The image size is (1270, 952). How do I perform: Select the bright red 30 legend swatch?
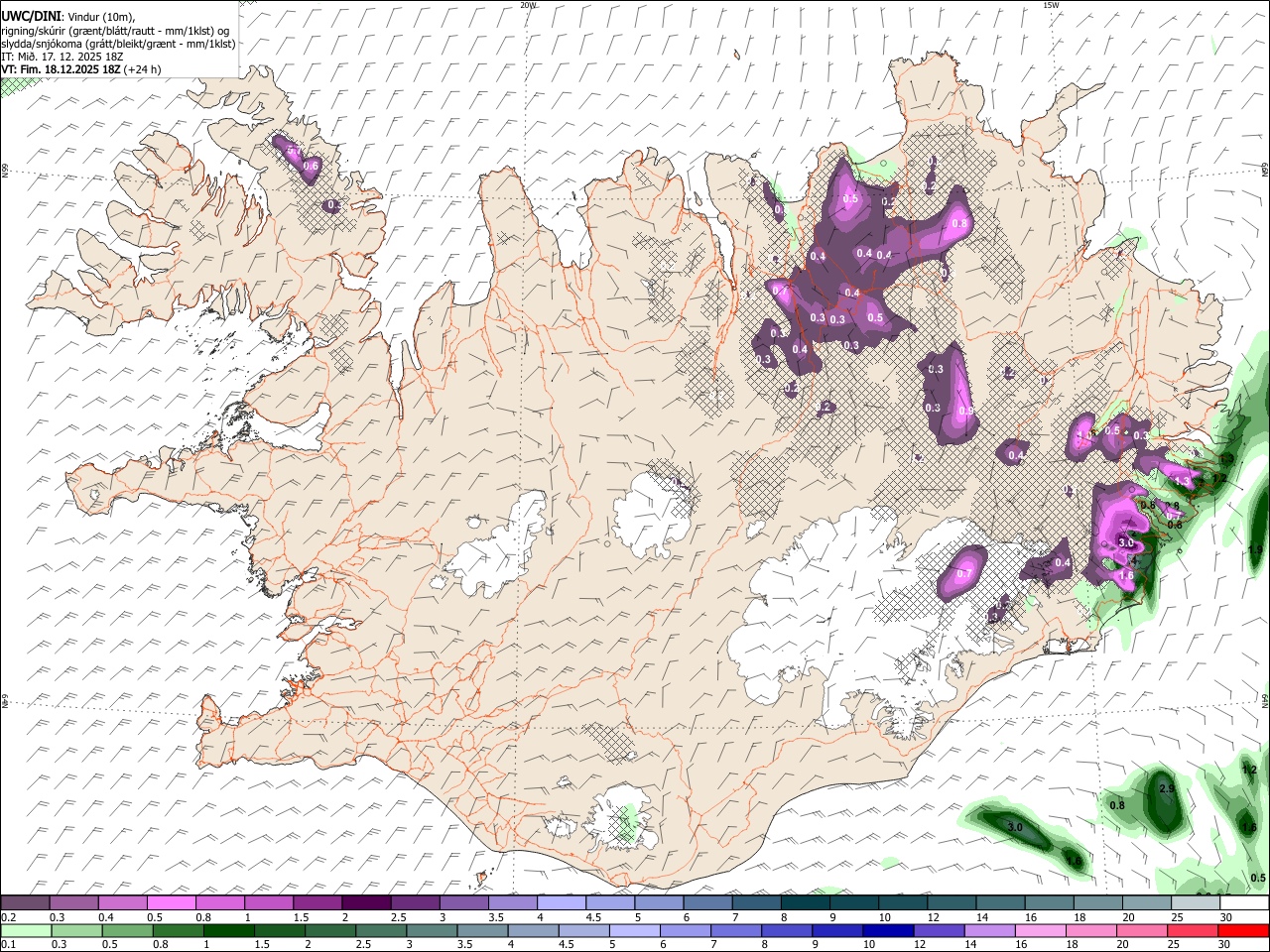[x=1243, y=930]
